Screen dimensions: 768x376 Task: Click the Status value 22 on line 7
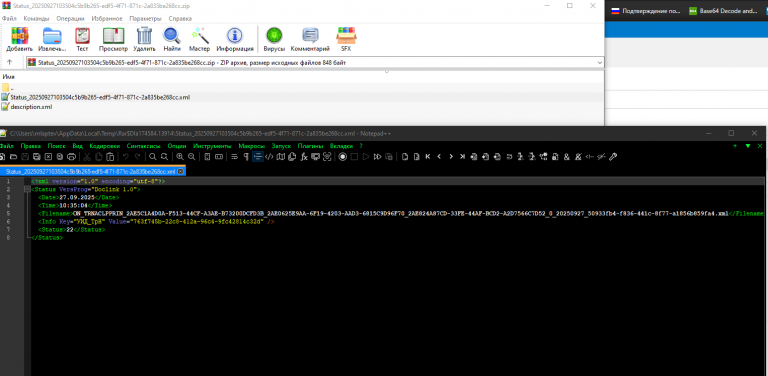coord(70,229)
